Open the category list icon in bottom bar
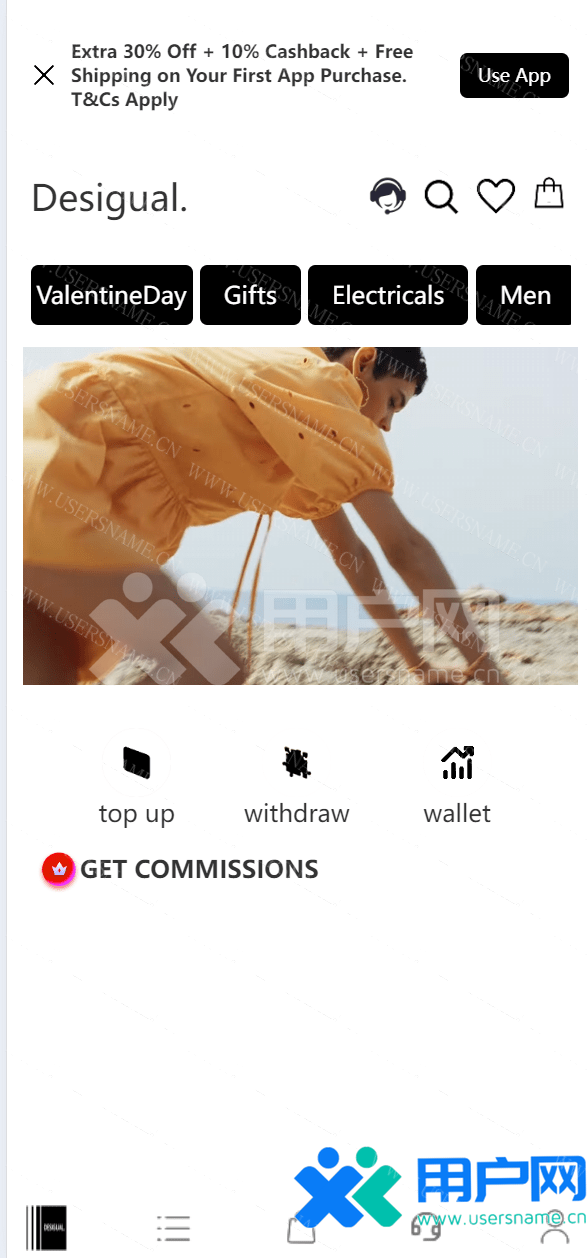Screen dimensions: 588x1258 (x=173, y=1229)
